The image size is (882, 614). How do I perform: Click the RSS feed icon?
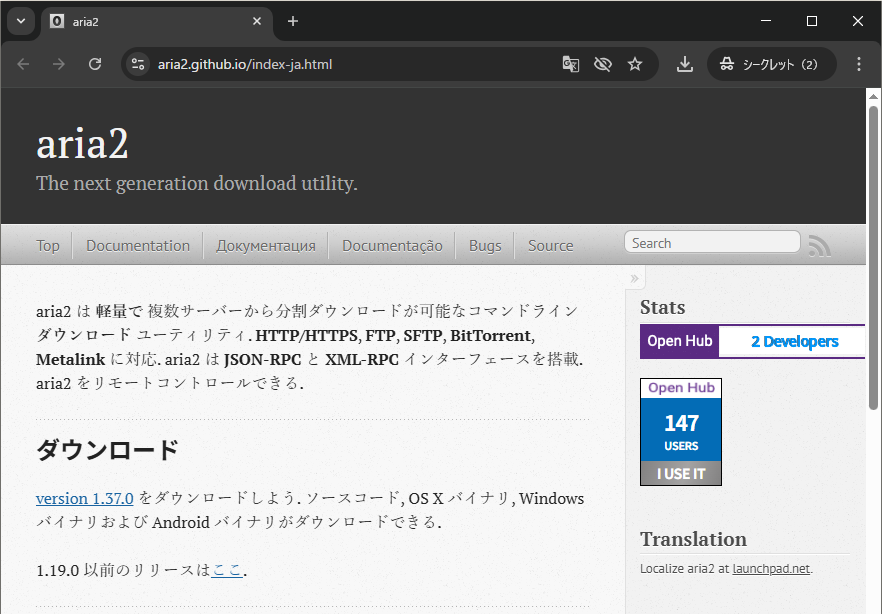819,246
